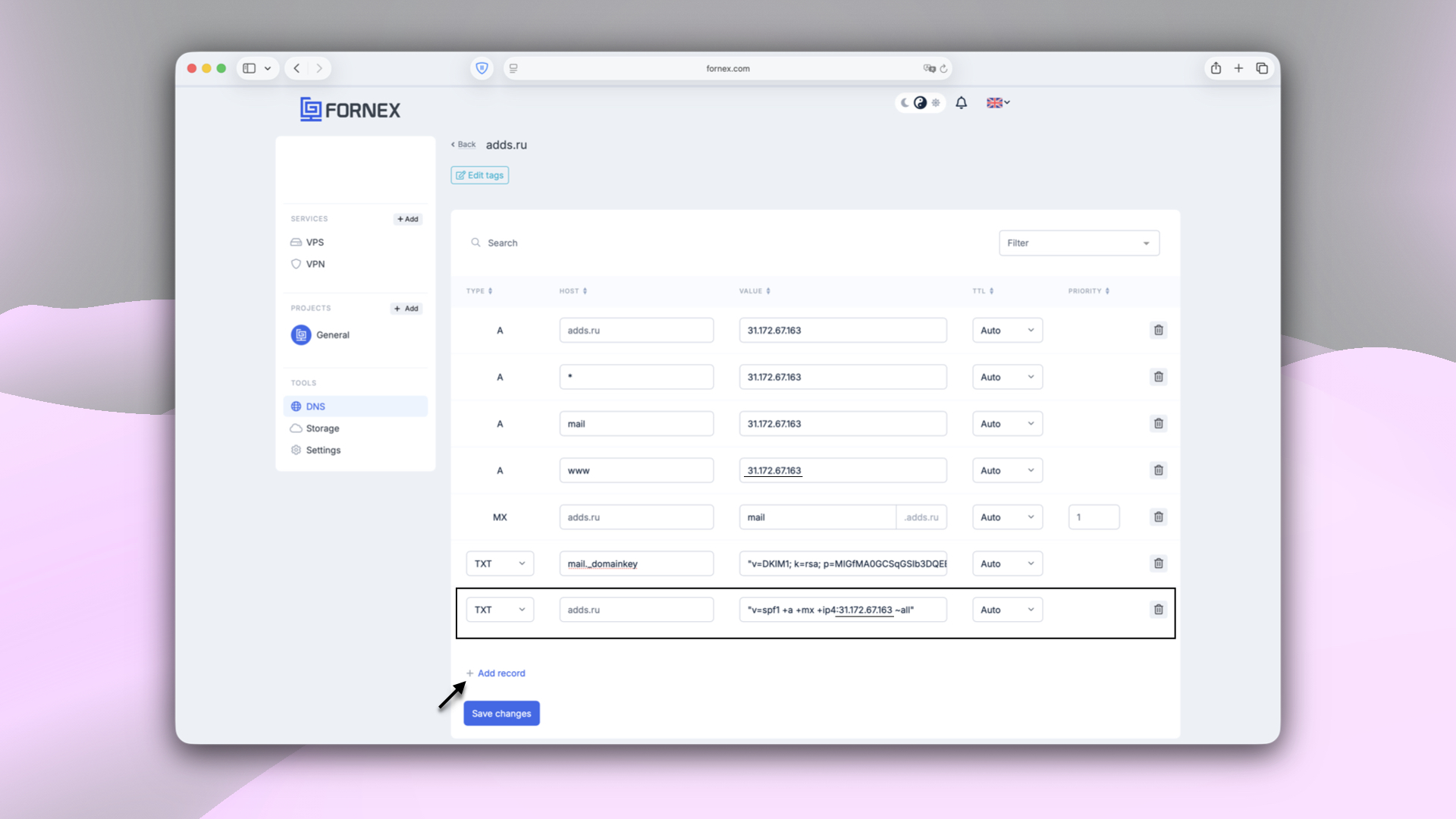The width and height of the screenshot is (1456, 819).
Task: Open notifications via the bell icon
Action: [961, 102]
